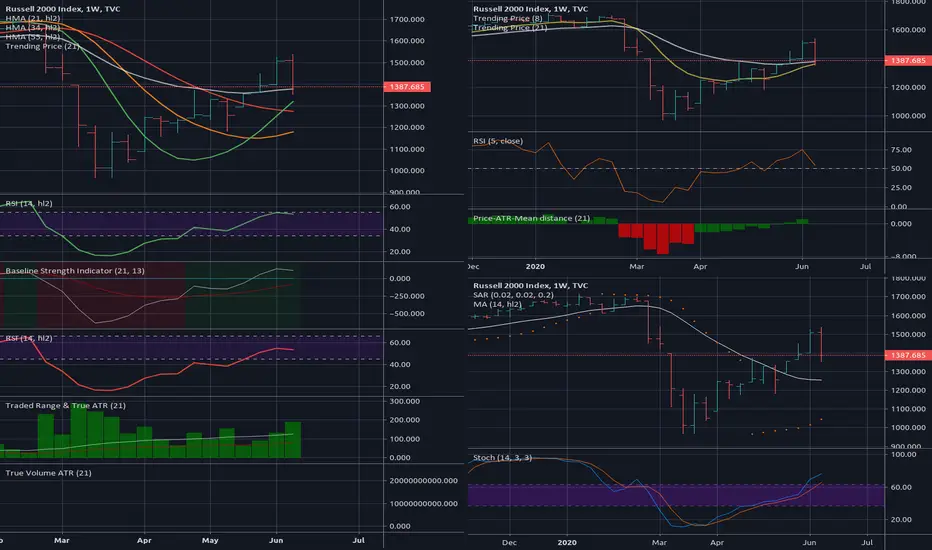Select the RSI (5, close) indicator label
This screenshot has width=932, height=550.
point(498,141)
